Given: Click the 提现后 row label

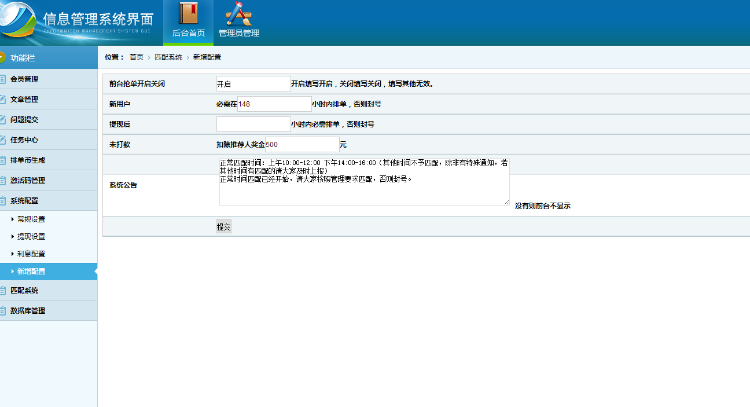Looking at the screenshot, I should [120, 124].
